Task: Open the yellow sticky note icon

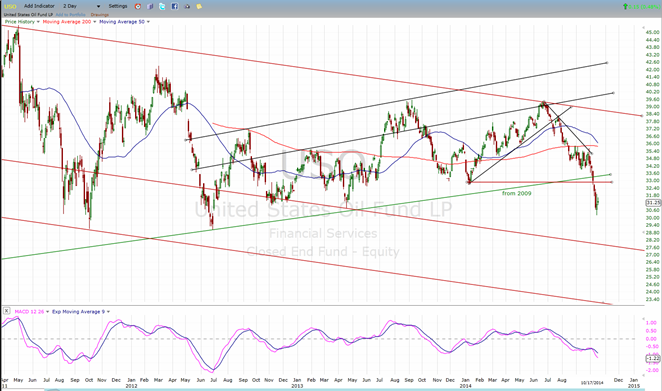Action: pos(199,6)
